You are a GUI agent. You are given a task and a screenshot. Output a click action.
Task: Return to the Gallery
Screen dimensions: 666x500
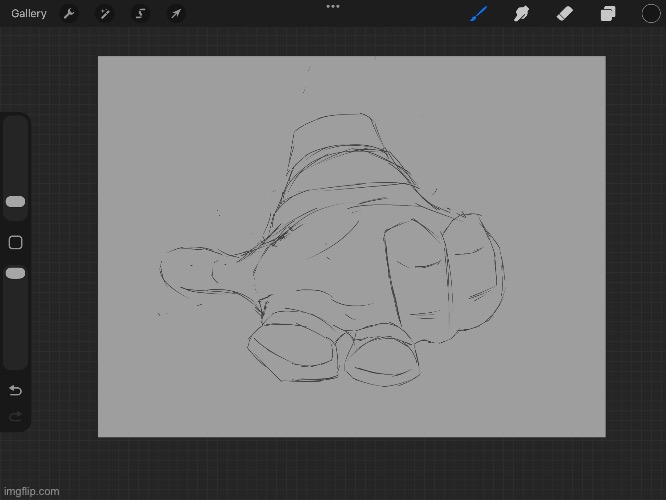click(29, 14)
